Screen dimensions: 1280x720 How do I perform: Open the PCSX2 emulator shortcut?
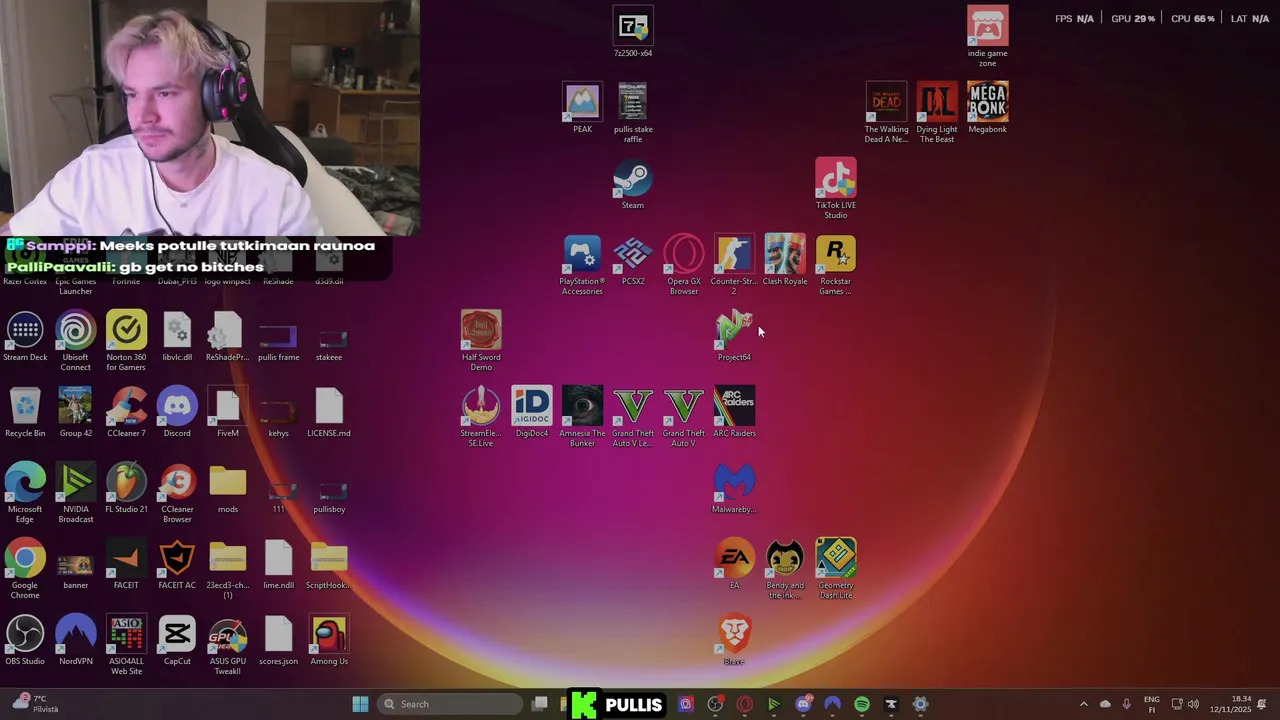coord(633,261)
